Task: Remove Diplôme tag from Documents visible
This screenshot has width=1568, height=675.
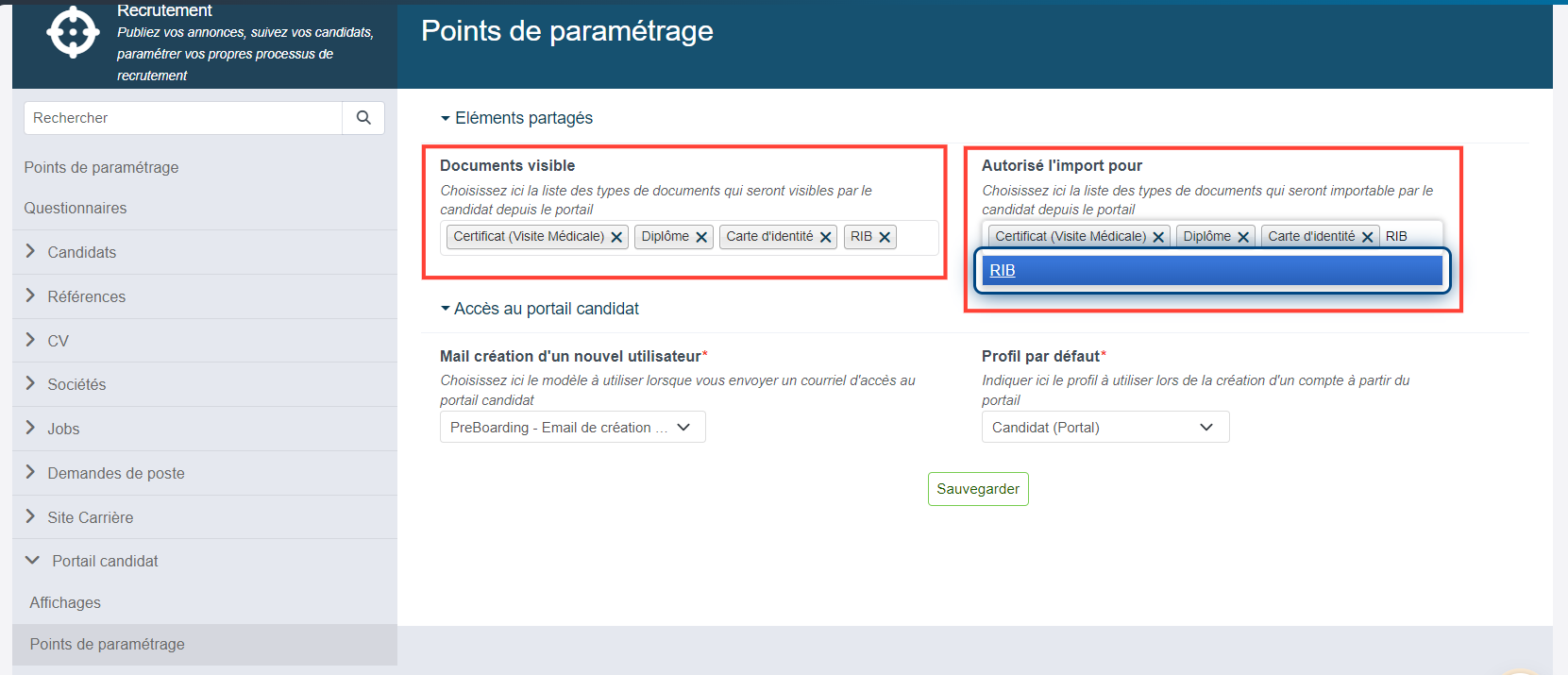Action: point(701,237)
